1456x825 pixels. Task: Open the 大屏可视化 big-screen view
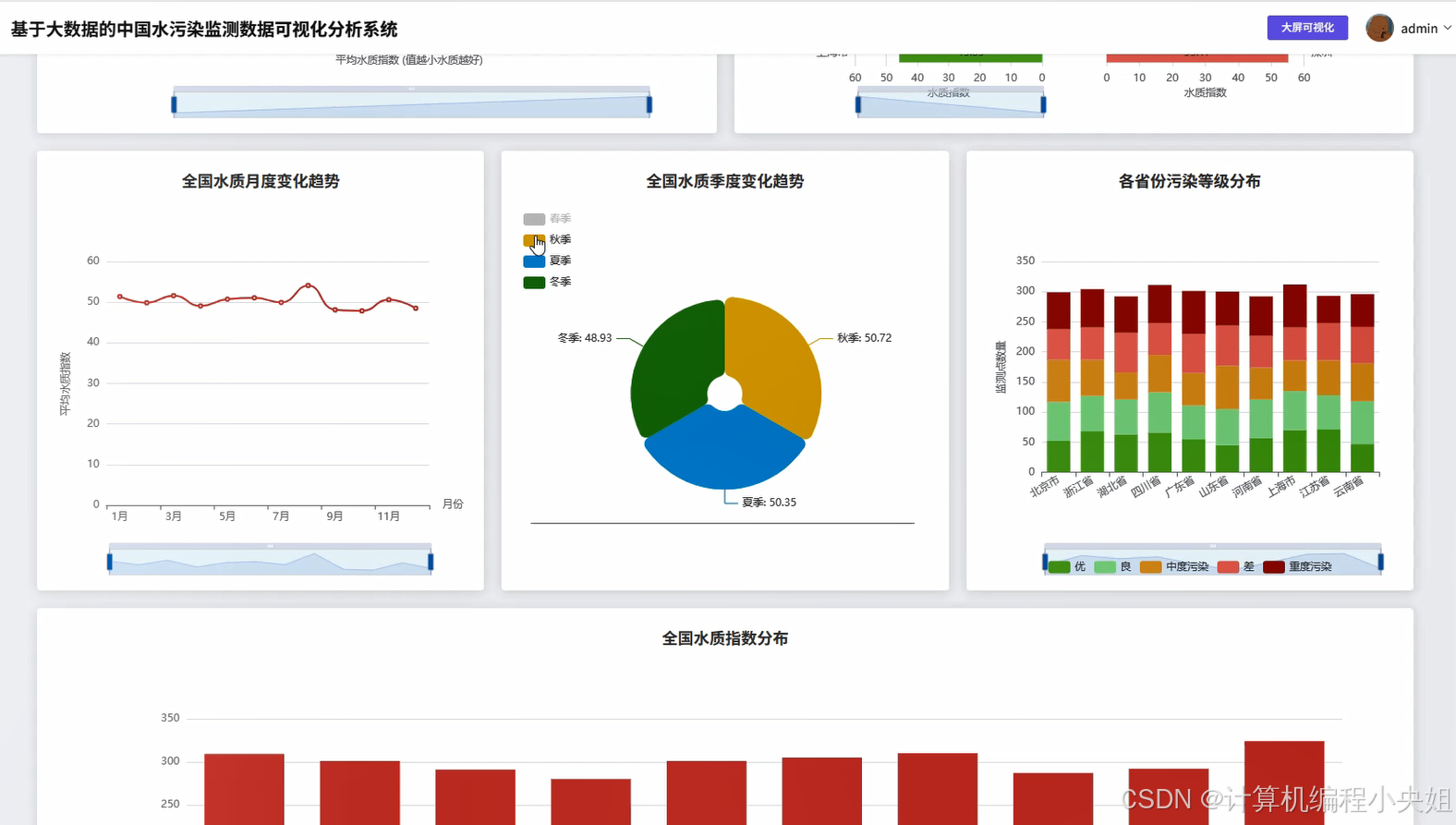coord(1307,28)
